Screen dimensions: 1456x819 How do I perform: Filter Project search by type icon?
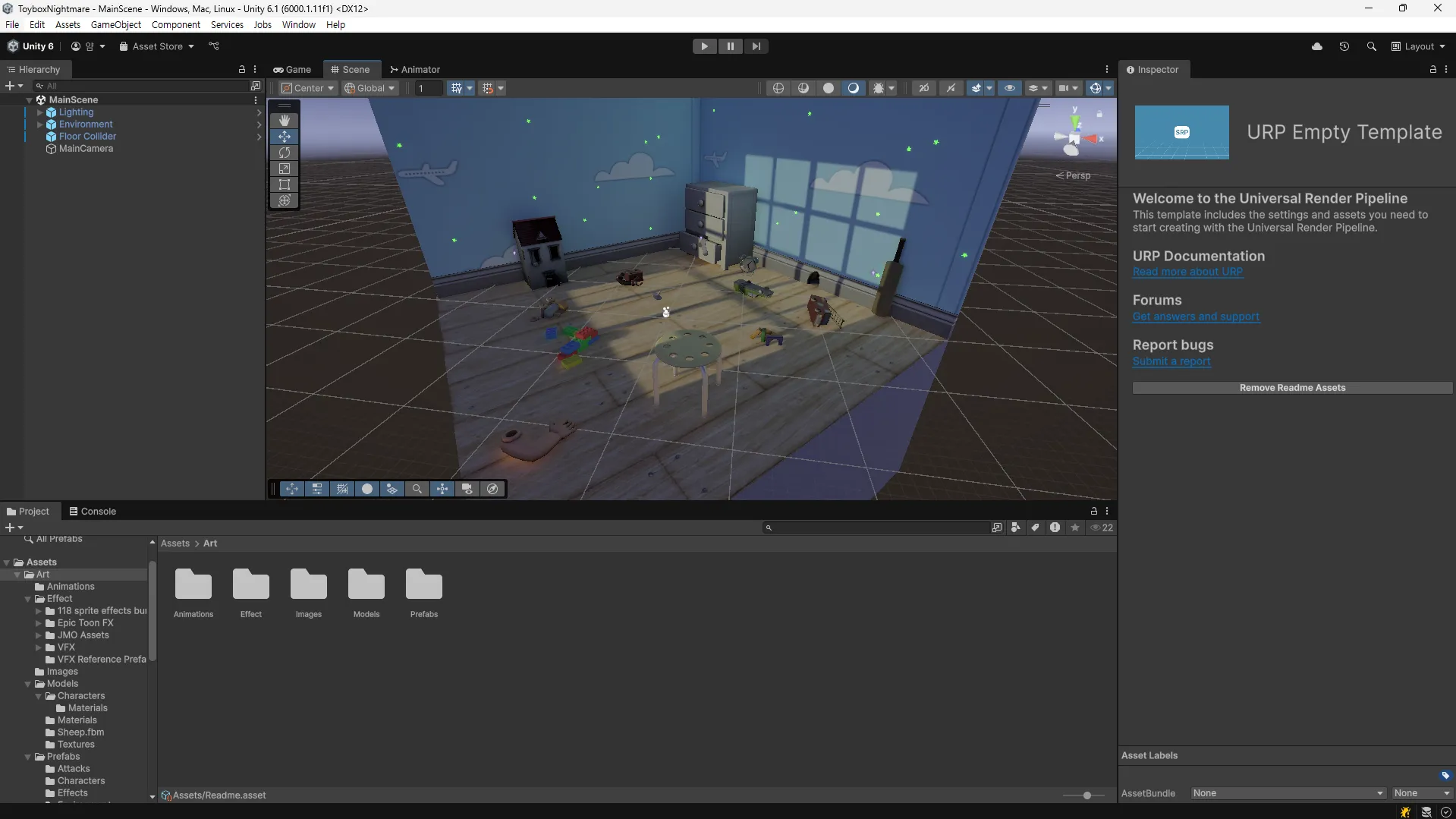1015,528
